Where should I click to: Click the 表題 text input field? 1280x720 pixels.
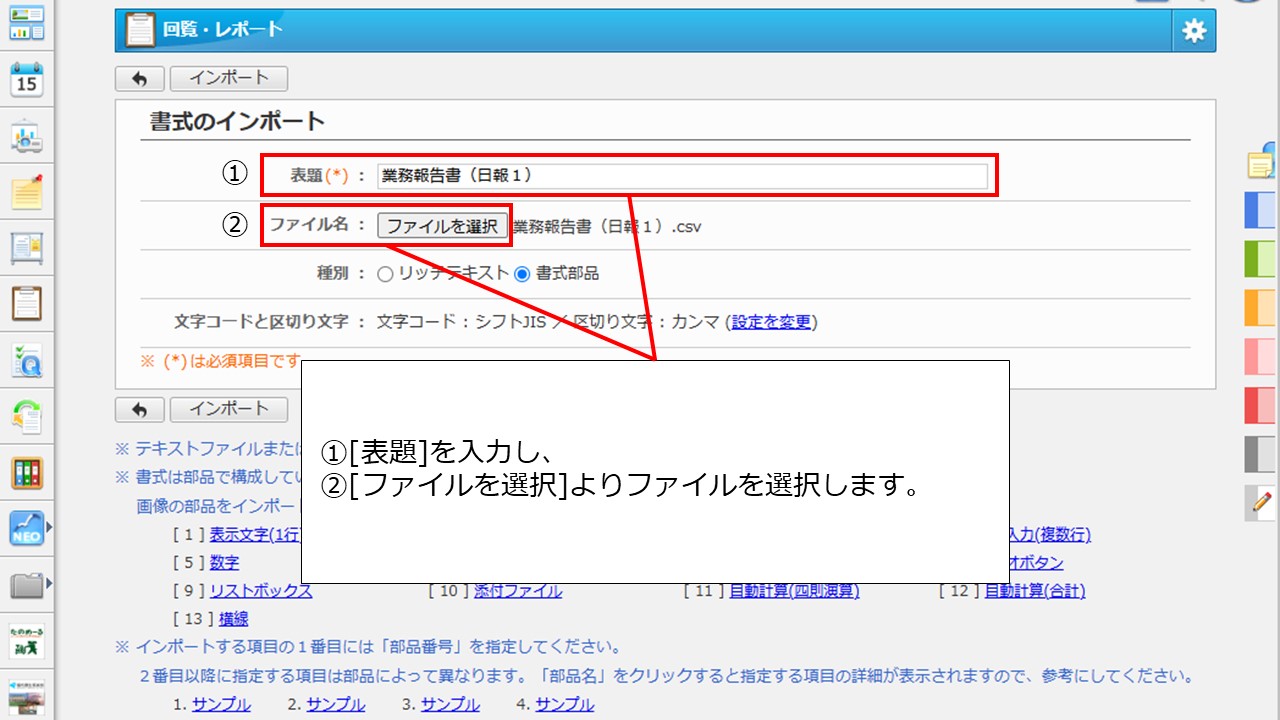682,176
